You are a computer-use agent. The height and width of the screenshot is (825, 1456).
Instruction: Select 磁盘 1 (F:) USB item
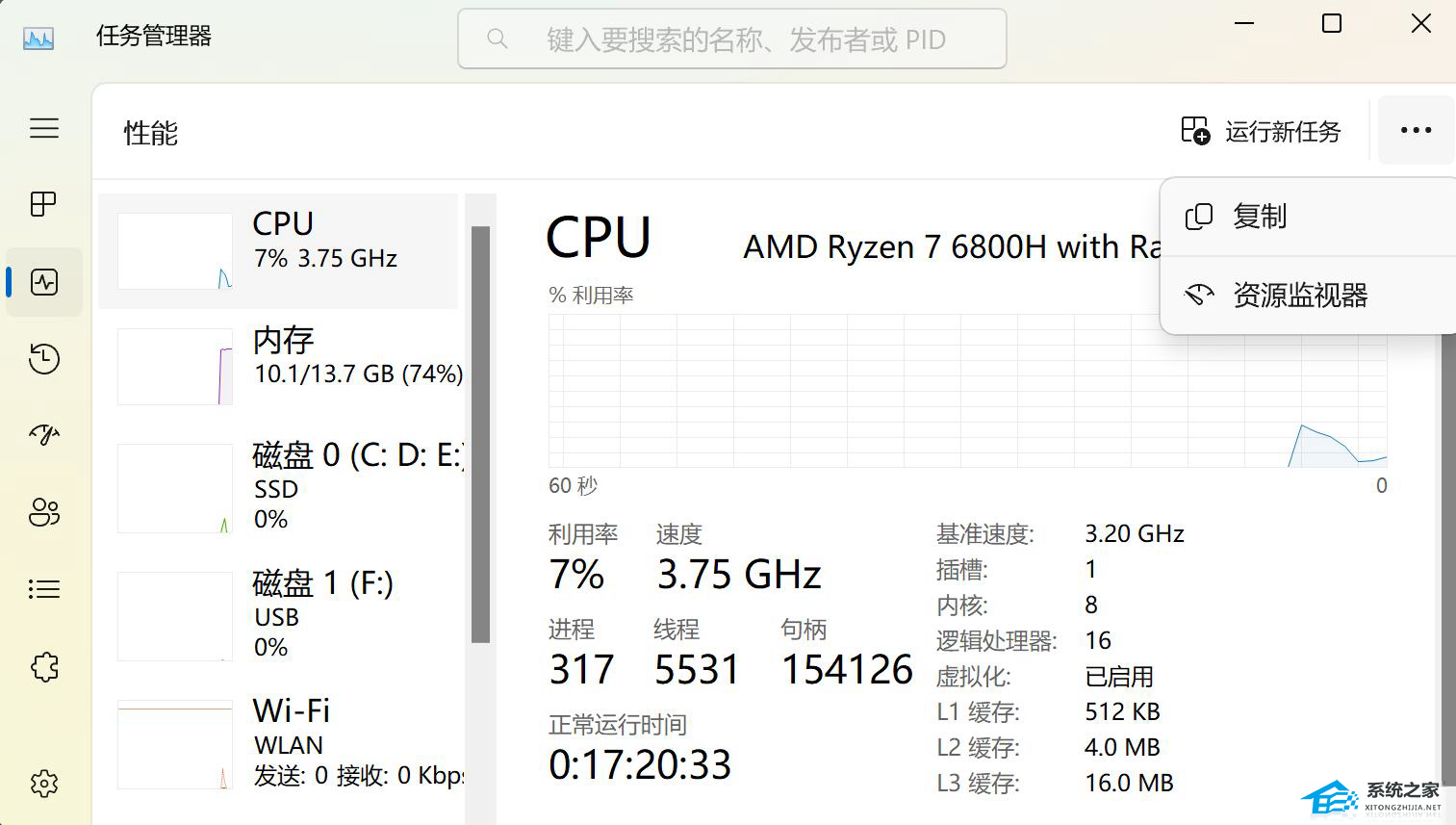point(279,615)
